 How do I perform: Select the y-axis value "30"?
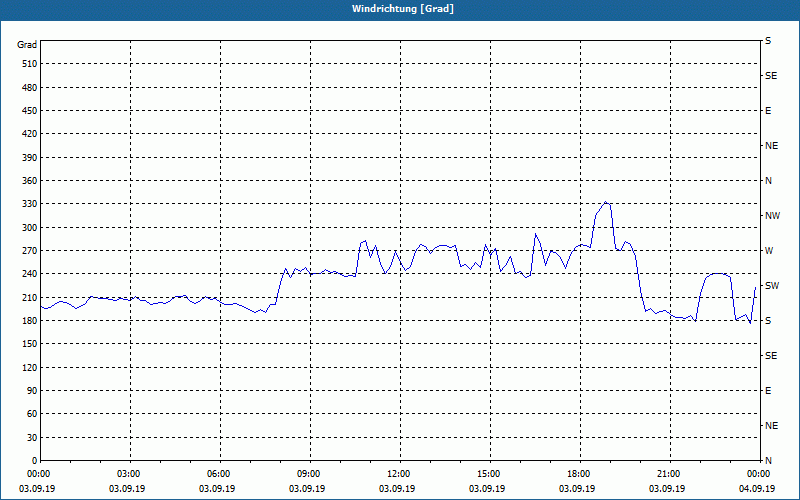coord(32,437)
